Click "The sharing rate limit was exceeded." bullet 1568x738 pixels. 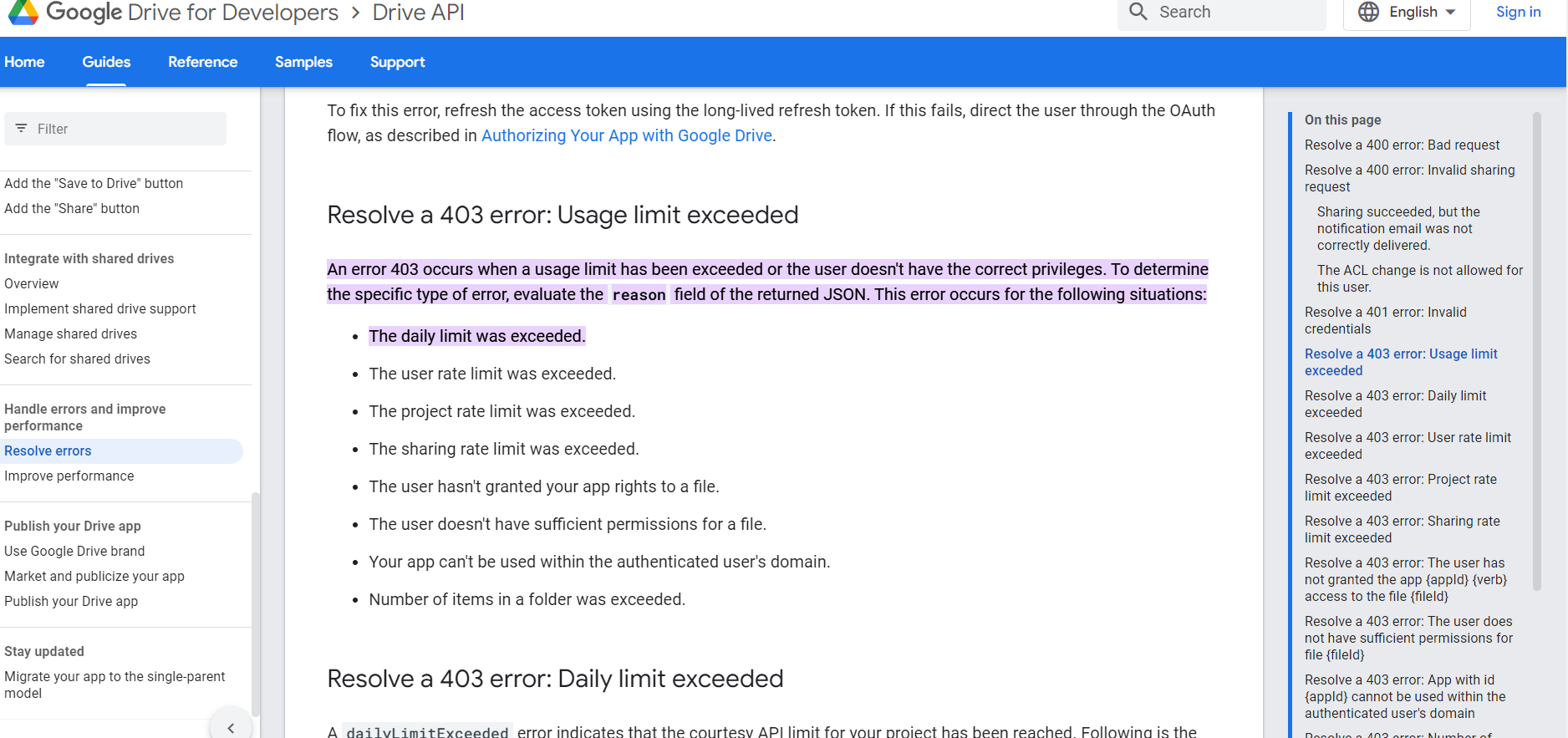(504, 449)
